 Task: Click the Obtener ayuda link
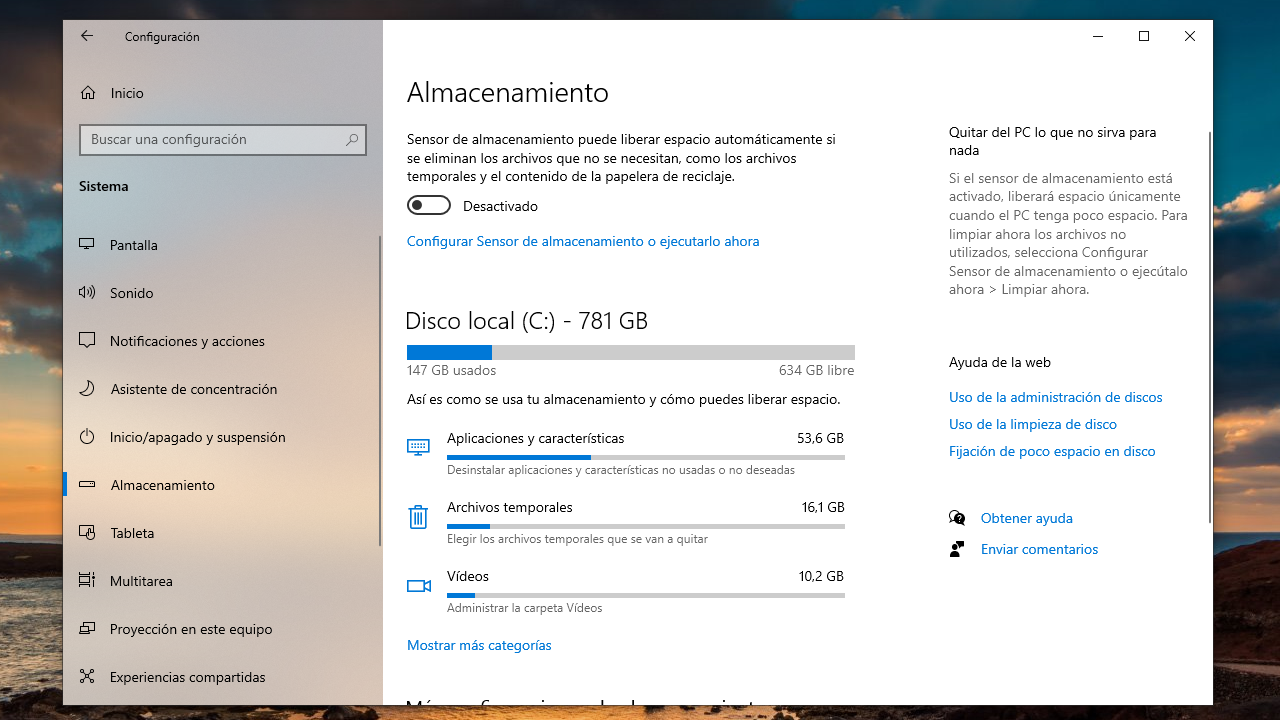click(1026, 518)
